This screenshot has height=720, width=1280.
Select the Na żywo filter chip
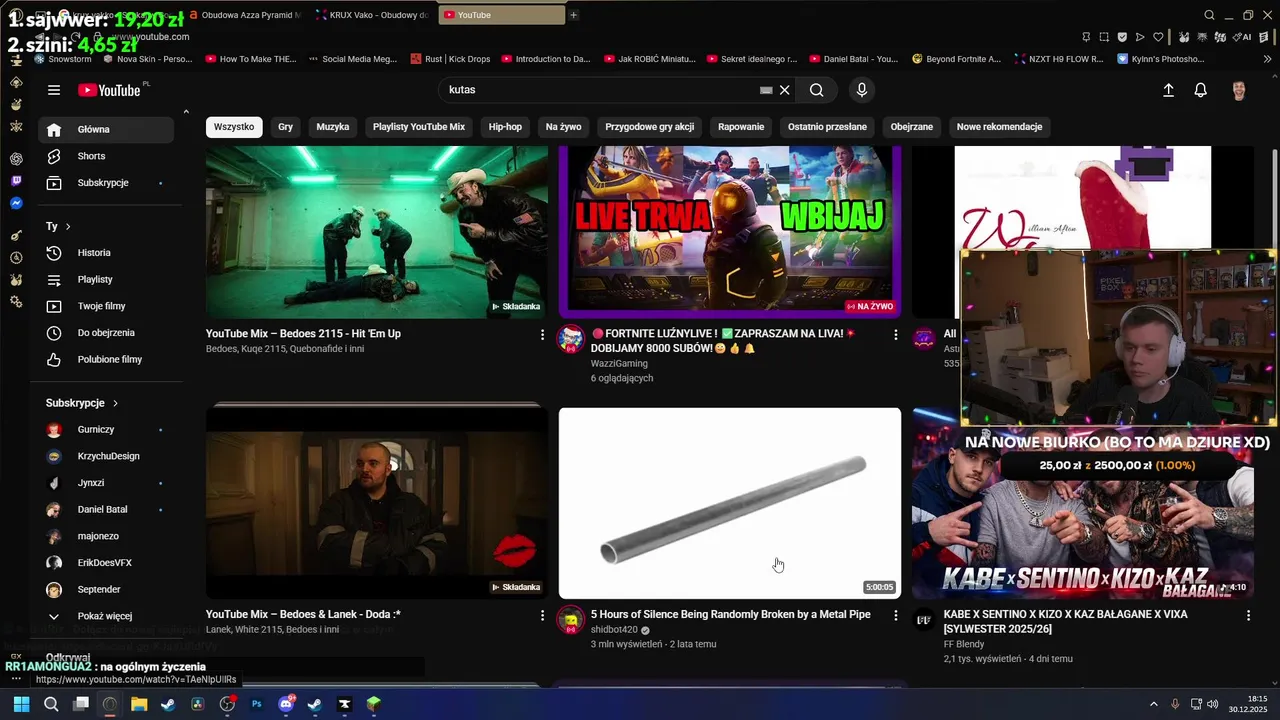click(x=564, y=127)
